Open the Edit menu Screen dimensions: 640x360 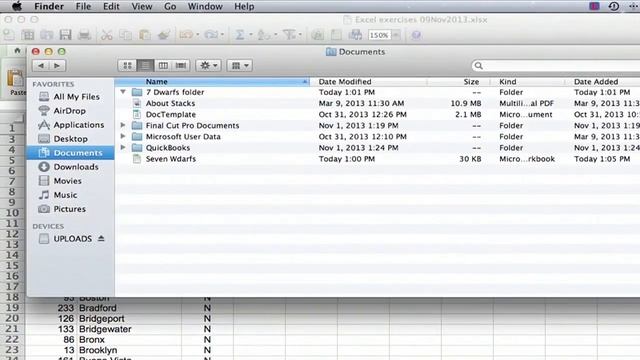[111, 7]
